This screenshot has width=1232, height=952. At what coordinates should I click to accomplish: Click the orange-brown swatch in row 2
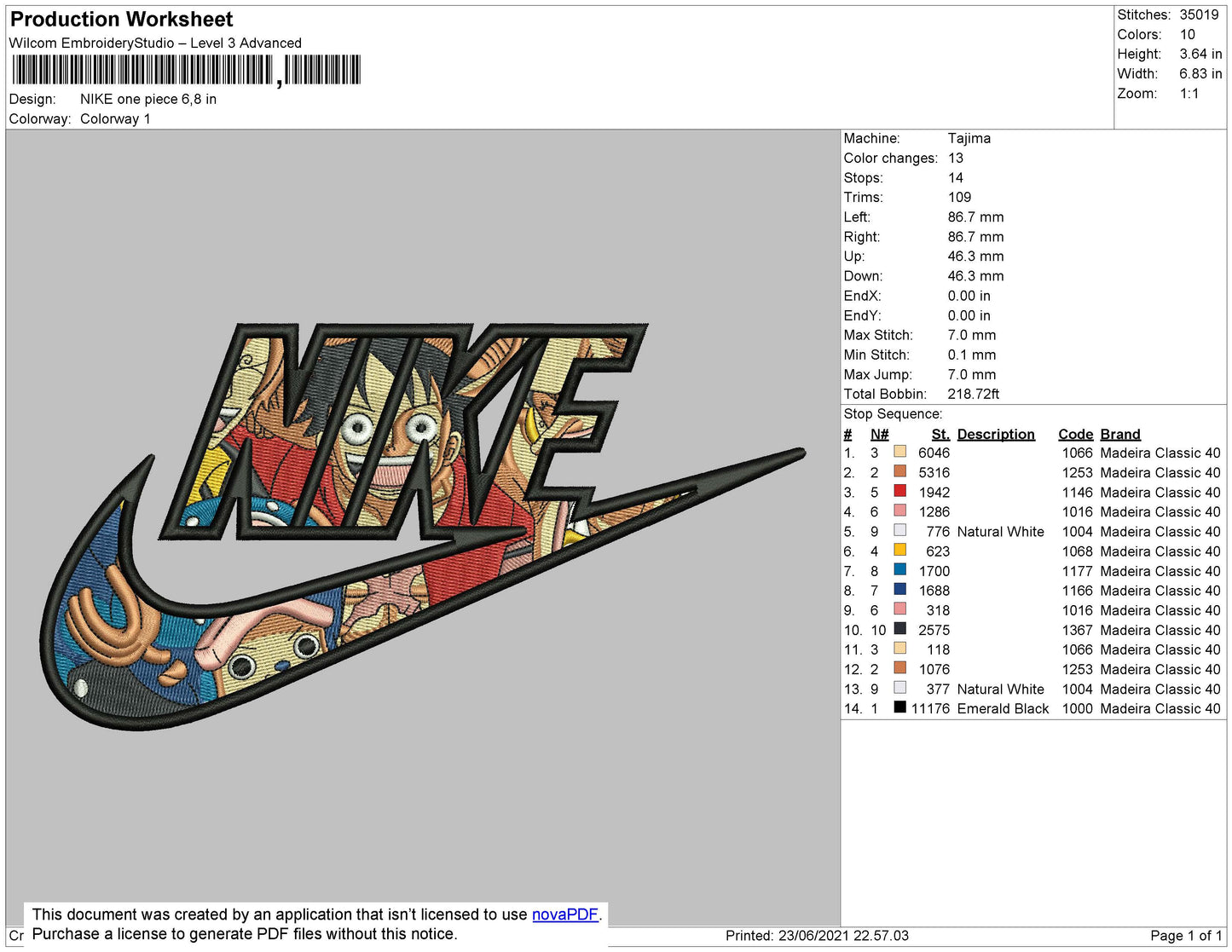tap(899, 471)
